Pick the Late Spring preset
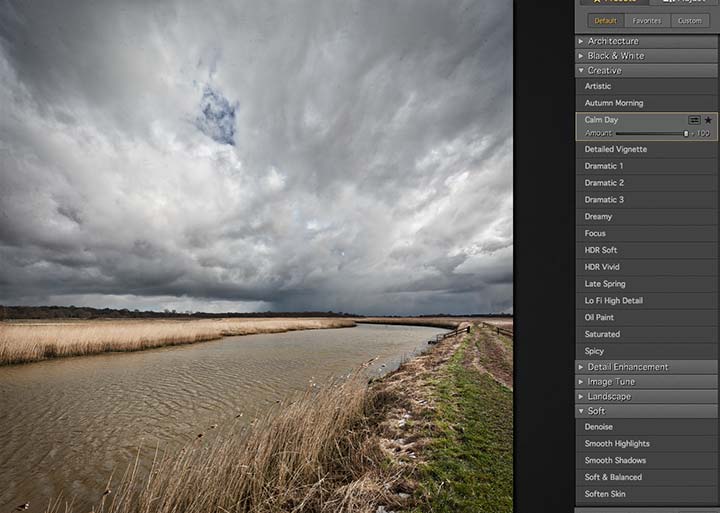This screenshot has width=720, height=513. coord(646,284)
